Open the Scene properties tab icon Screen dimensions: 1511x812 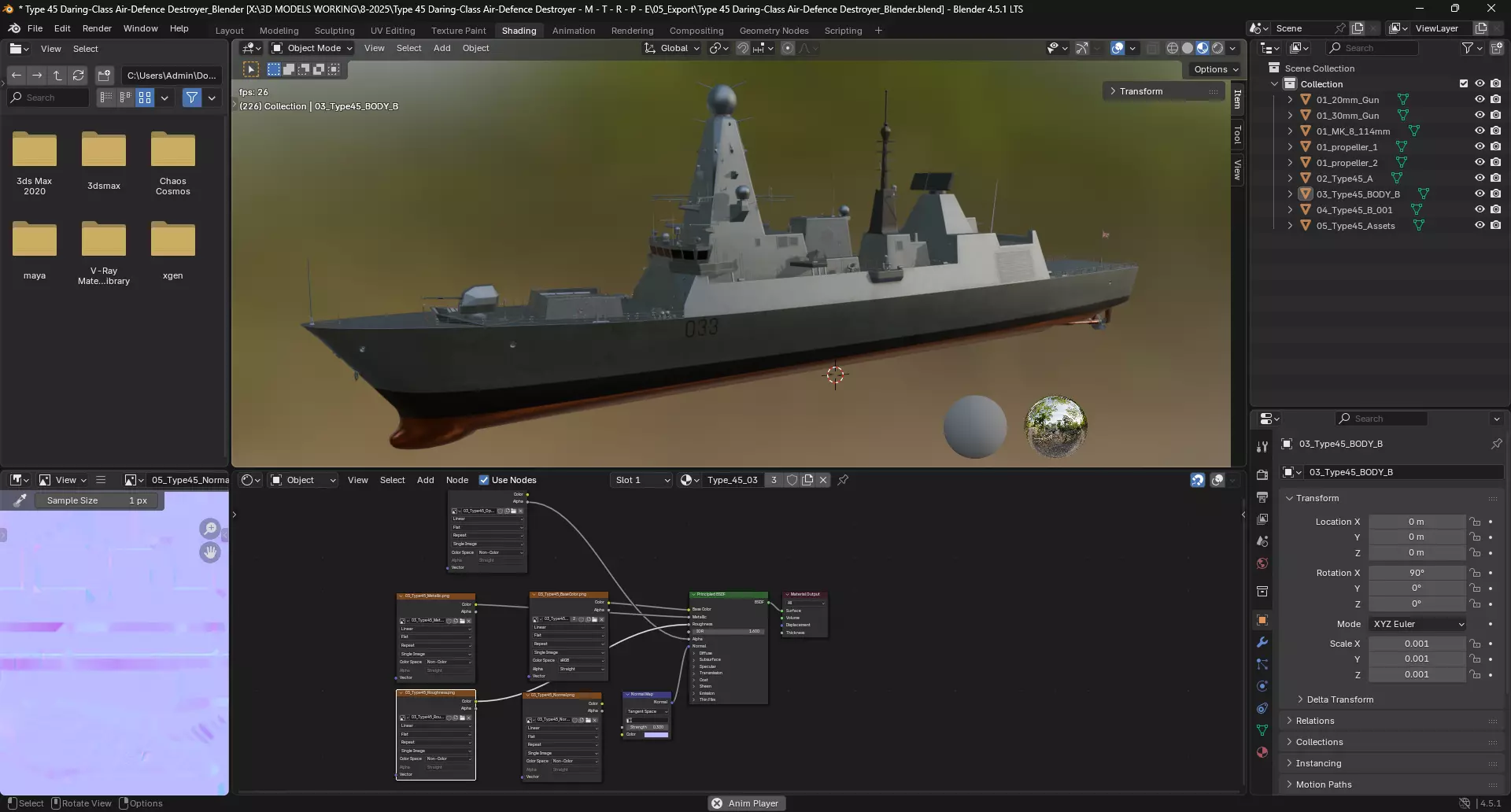click(x=1262, y=541)
